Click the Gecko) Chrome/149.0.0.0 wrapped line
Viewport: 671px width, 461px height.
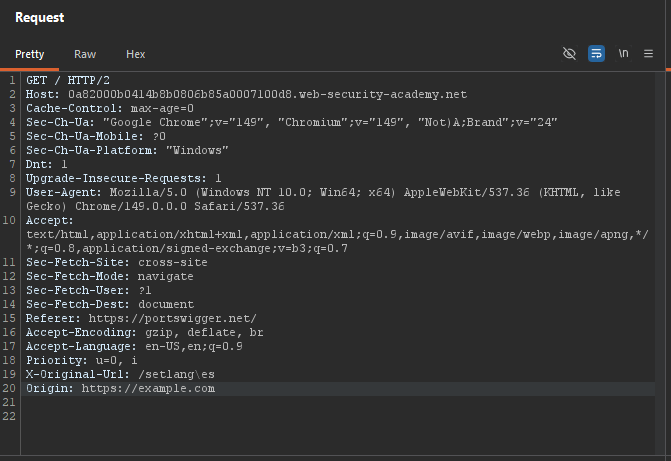coord(155,206)
